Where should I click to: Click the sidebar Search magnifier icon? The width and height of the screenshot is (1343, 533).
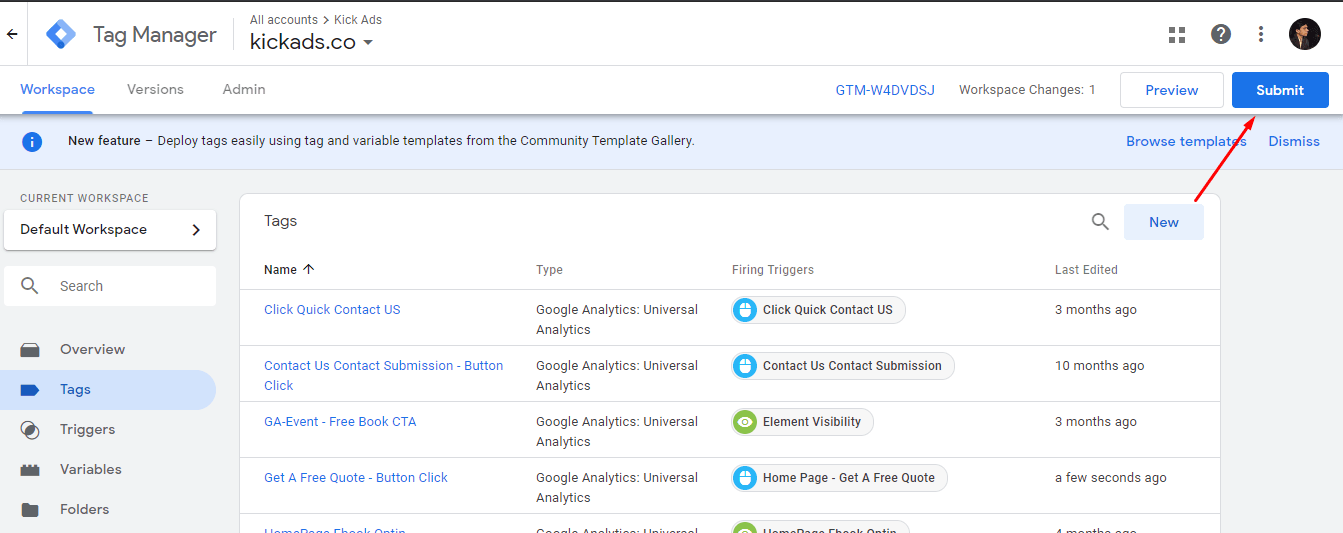tap(30, 286)
